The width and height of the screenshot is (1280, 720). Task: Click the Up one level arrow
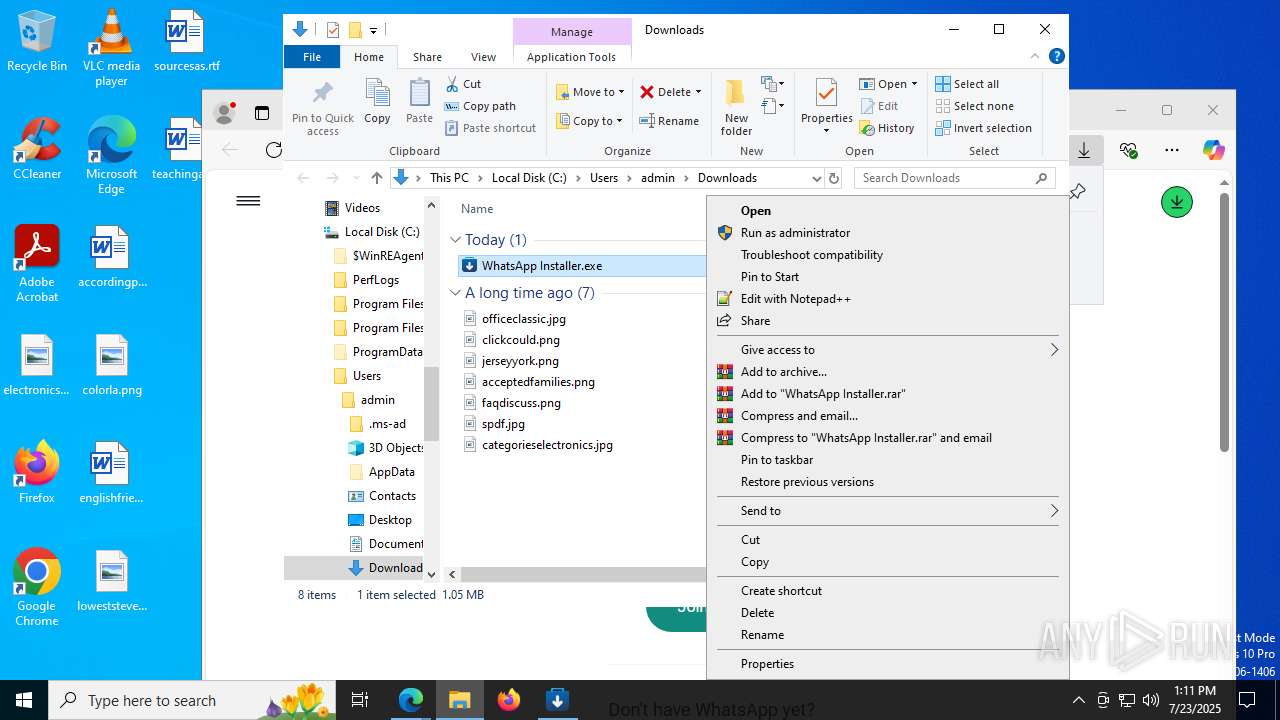(376, 178)
